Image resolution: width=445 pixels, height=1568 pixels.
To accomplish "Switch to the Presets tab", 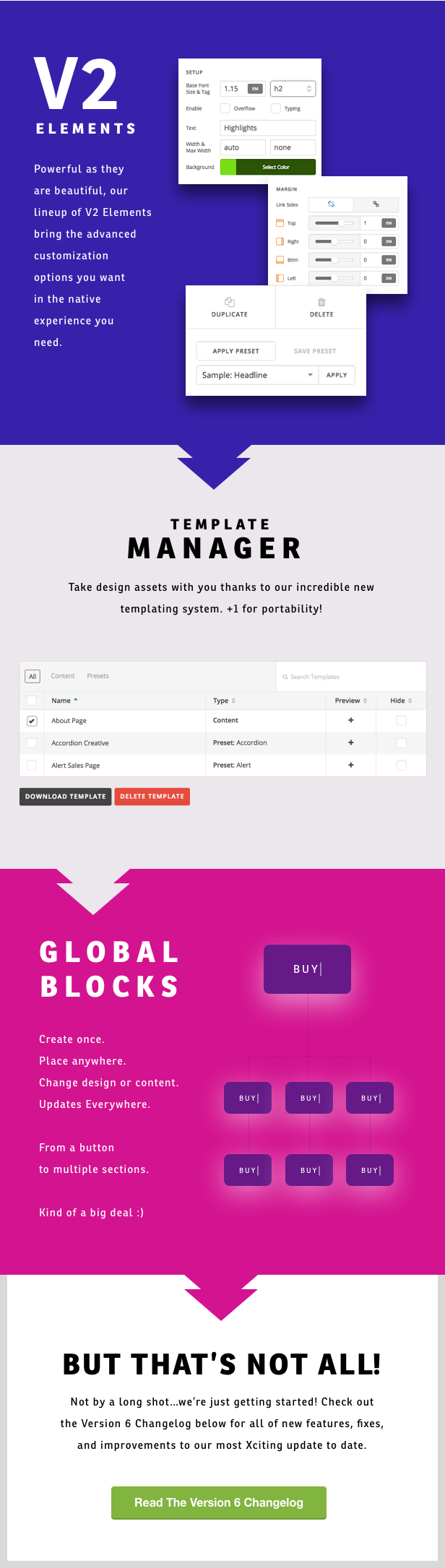I will 98,676.
